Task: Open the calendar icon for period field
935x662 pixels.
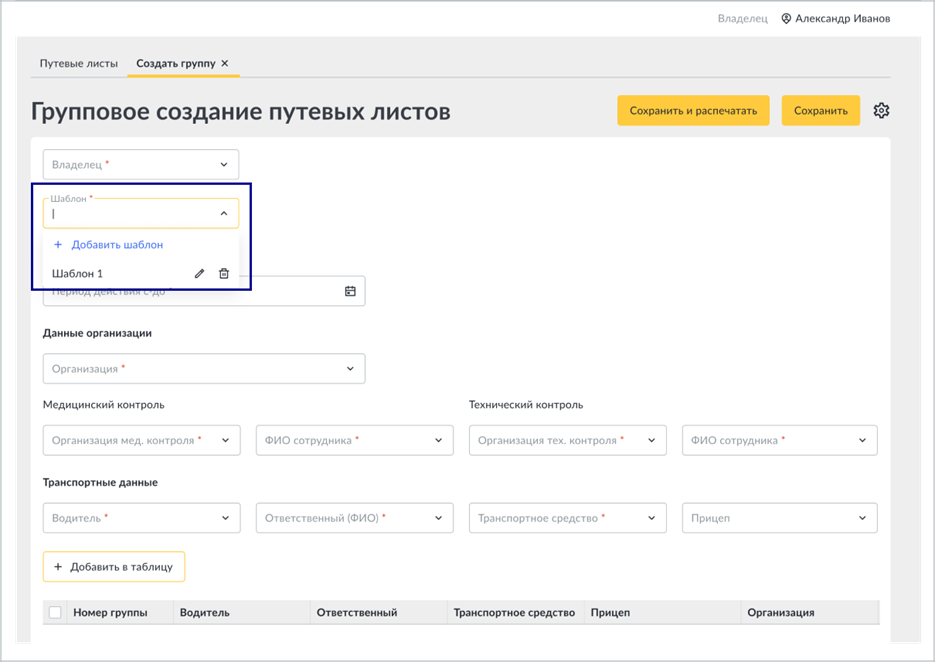Action: tap(350, 291)
